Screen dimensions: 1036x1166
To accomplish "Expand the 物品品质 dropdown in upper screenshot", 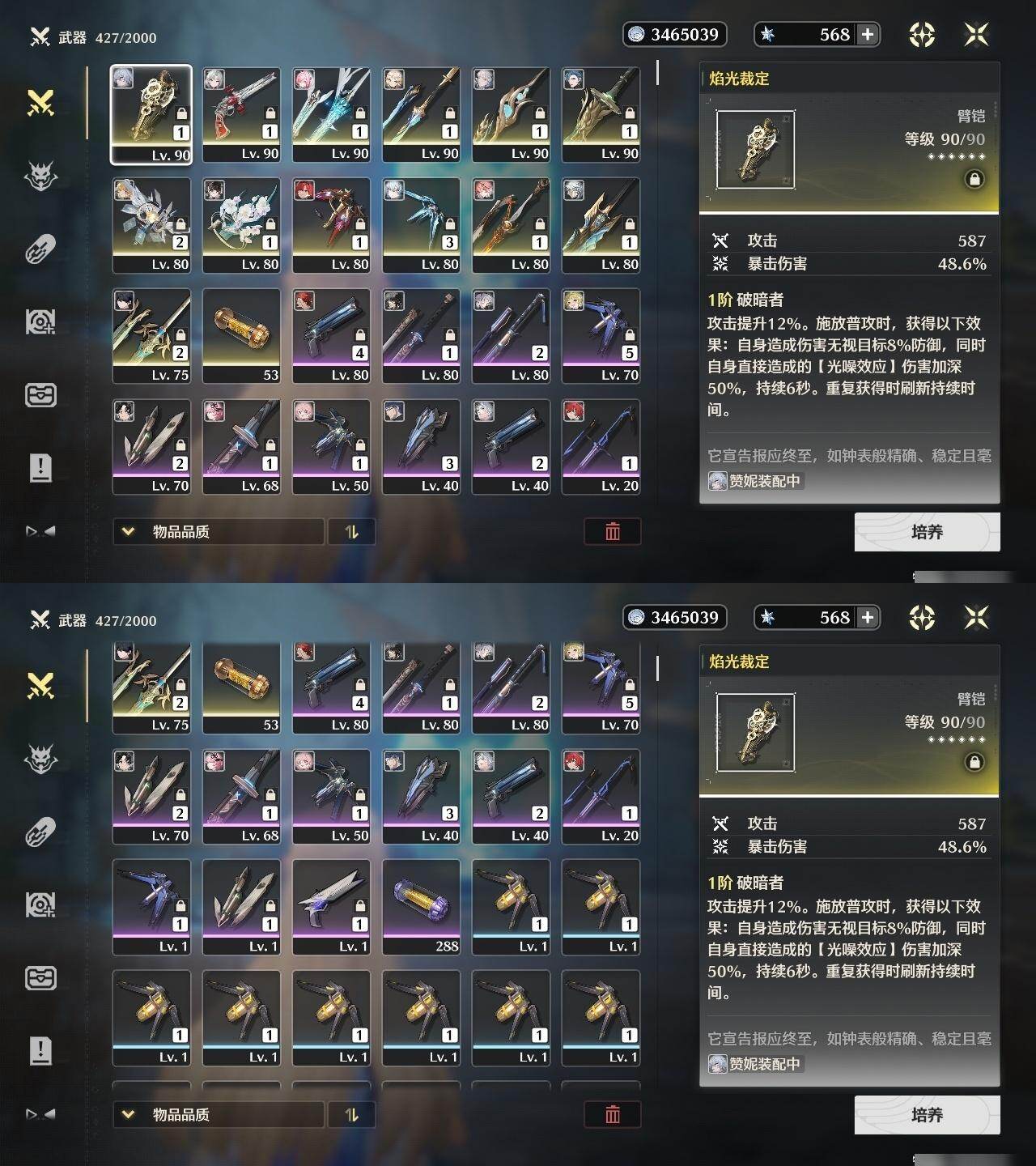I will pos(219,531).
